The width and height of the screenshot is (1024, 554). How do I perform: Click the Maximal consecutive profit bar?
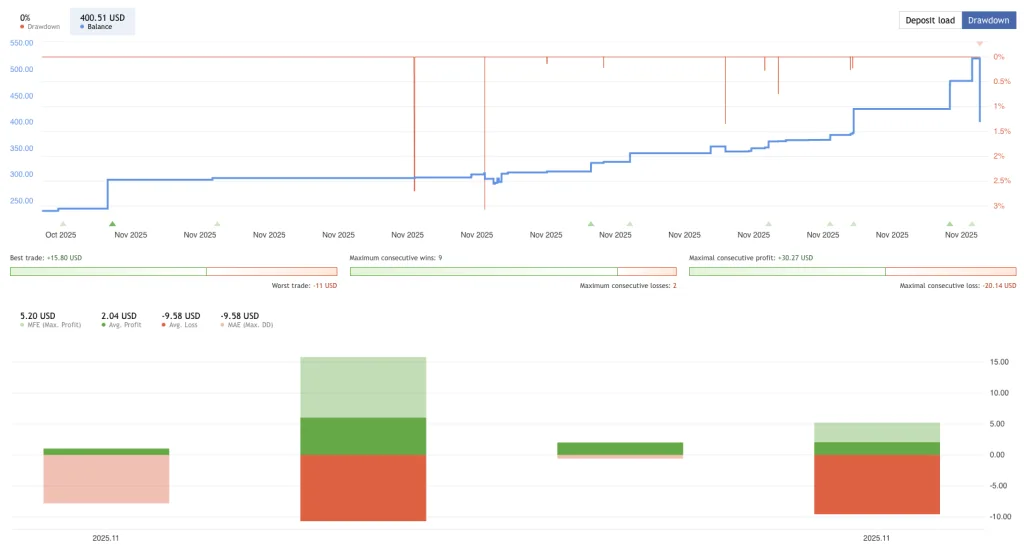coord(852,271)
